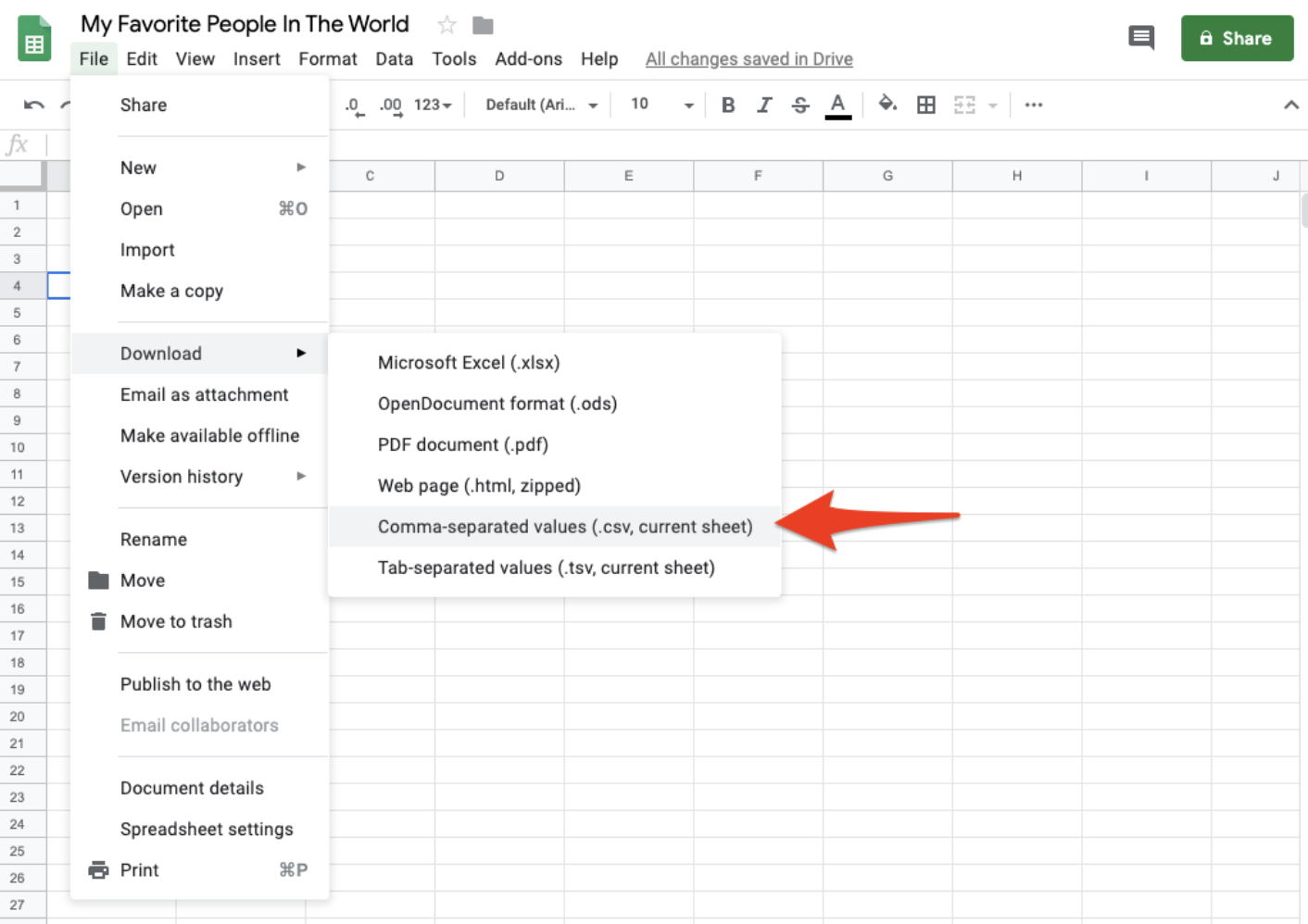
Task: Download as Microsoft Excel (.xlsx)
Action: (x=555, y=362)
